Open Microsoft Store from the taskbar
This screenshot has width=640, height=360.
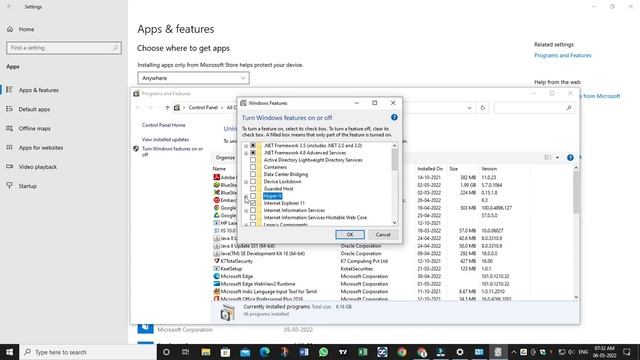[x=225, y=352]
